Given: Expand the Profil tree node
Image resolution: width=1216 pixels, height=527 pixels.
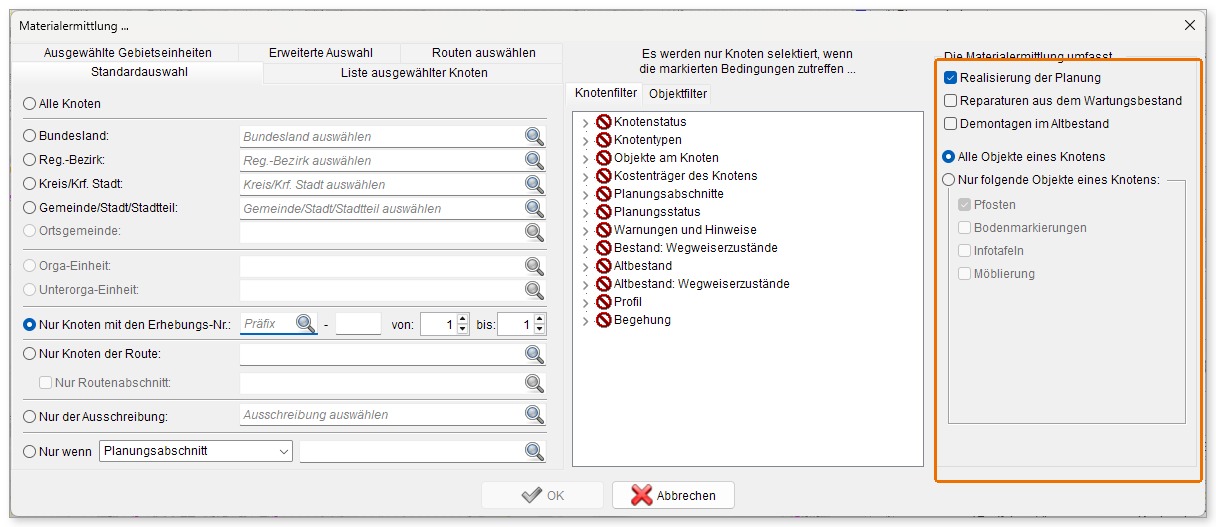Looking at the screenshot, I should click(586, 303).
